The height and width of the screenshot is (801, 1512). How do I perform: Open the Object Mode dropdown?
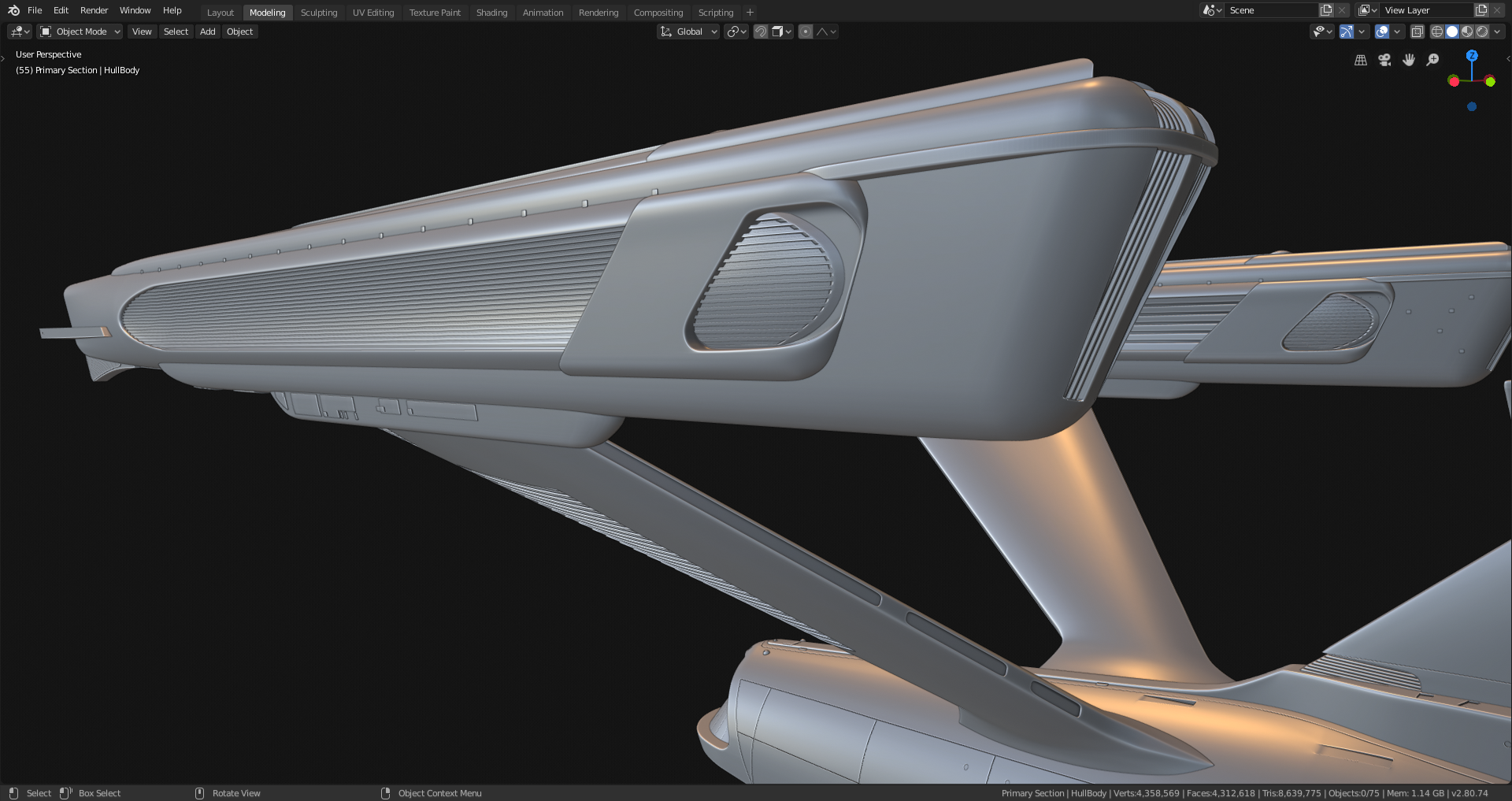[80, 32]
